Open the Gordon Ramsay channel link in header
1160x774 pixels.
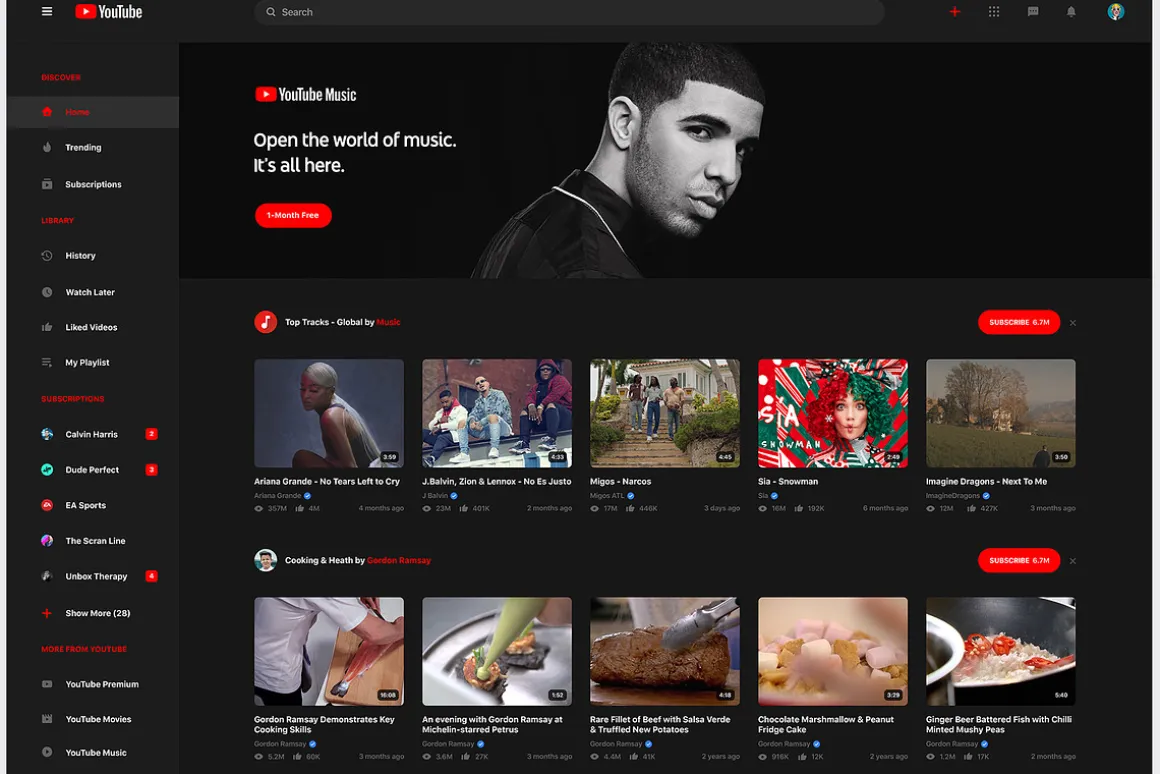click(399, 560)
